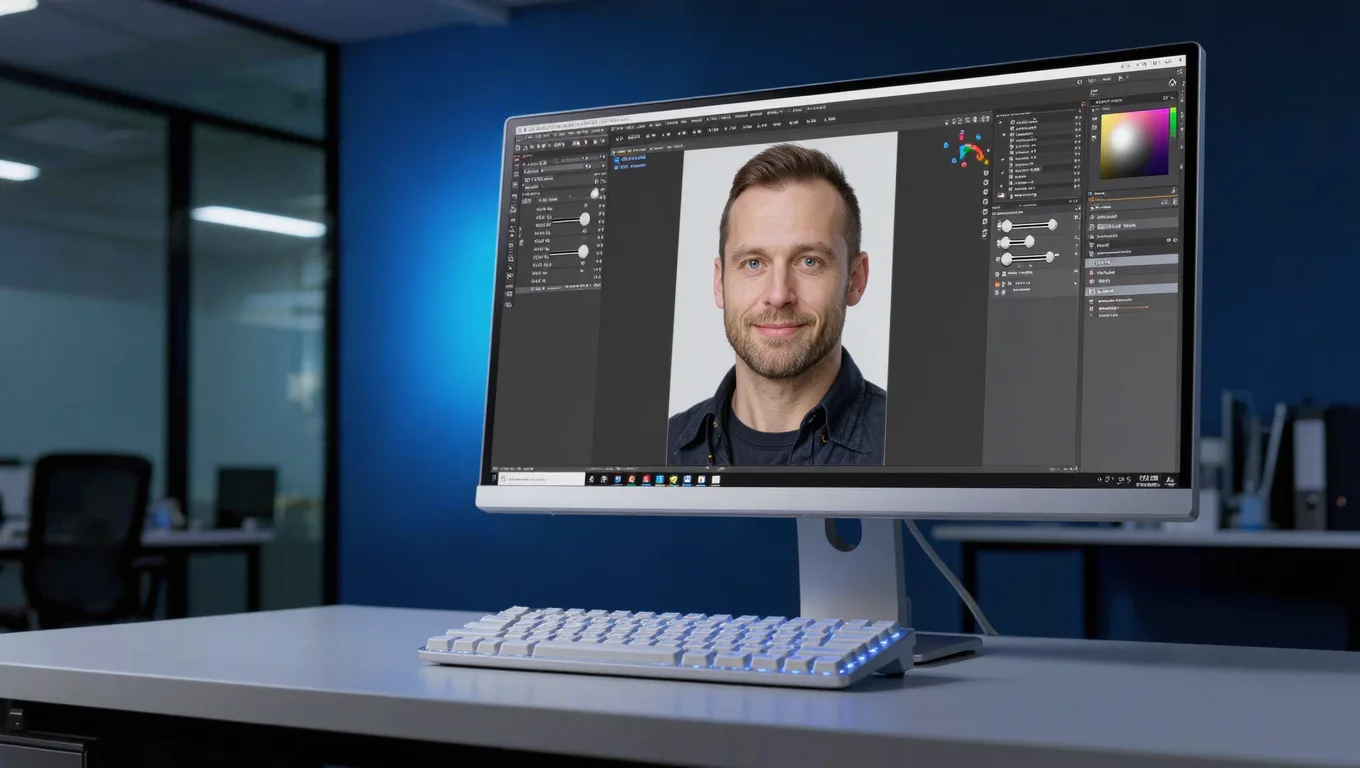Click the search box in the Windows taskbar
This screenshot has height=768, width=1360.
point(541,479)
